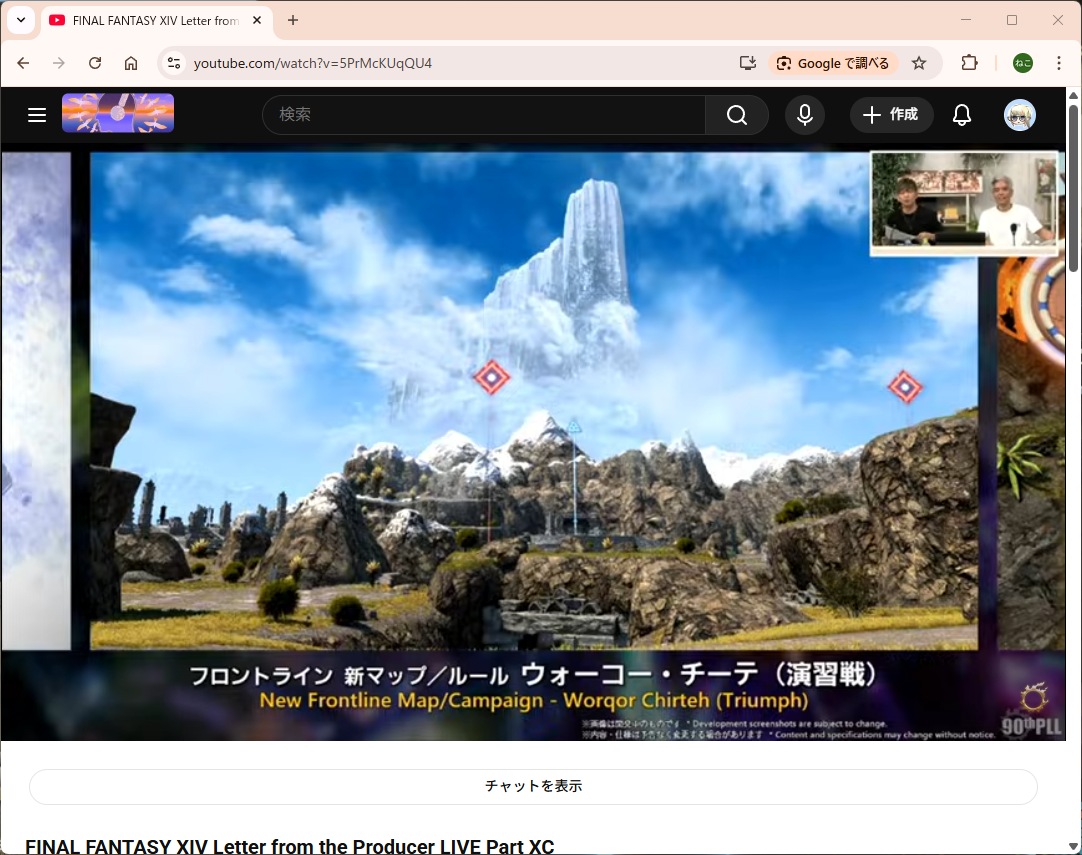Open the Chrome profile ねこ menu
The width and height of the screenshot is (1082, 855).
(x=1022, y=63)
